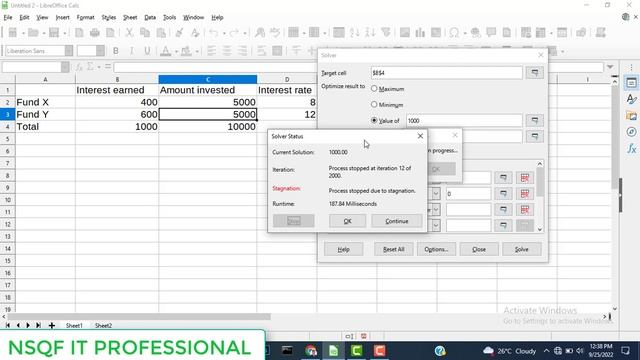Click the Value of shrink button
The height and width of the screenshot is (360, 640).
click(x=534, y=120)
